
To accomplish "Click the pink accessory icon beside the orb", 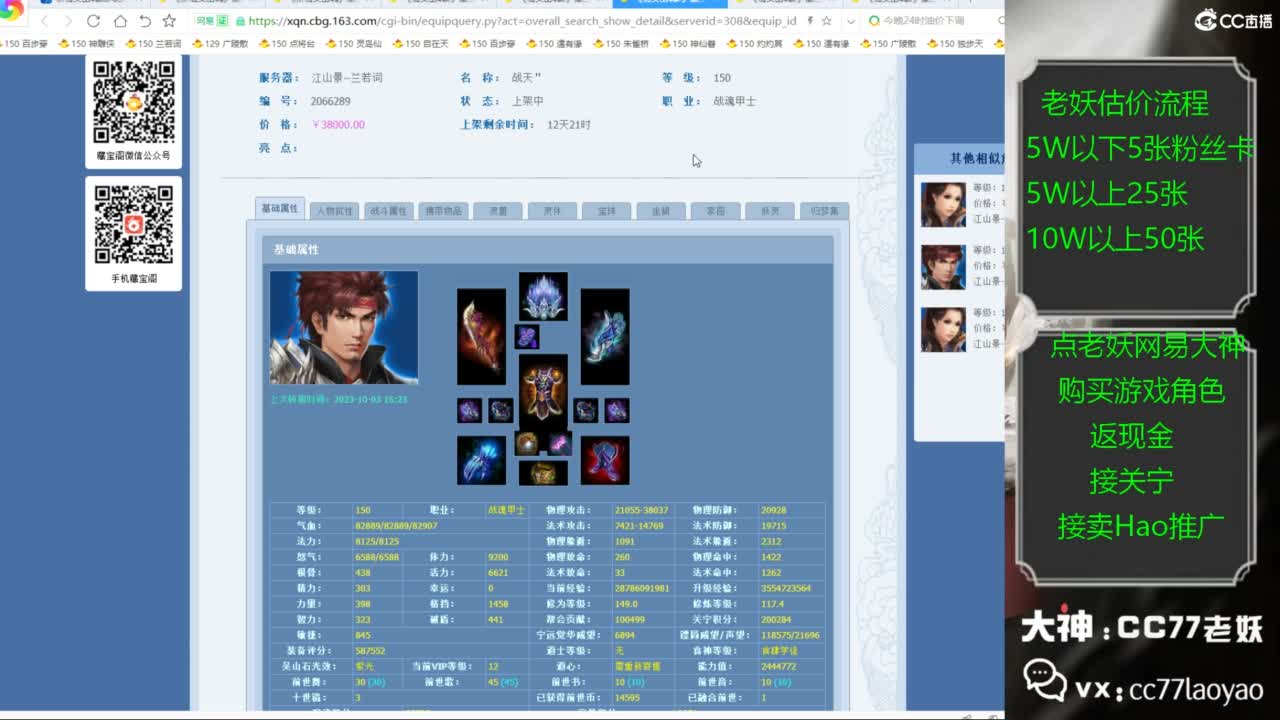I will [560, 444].
